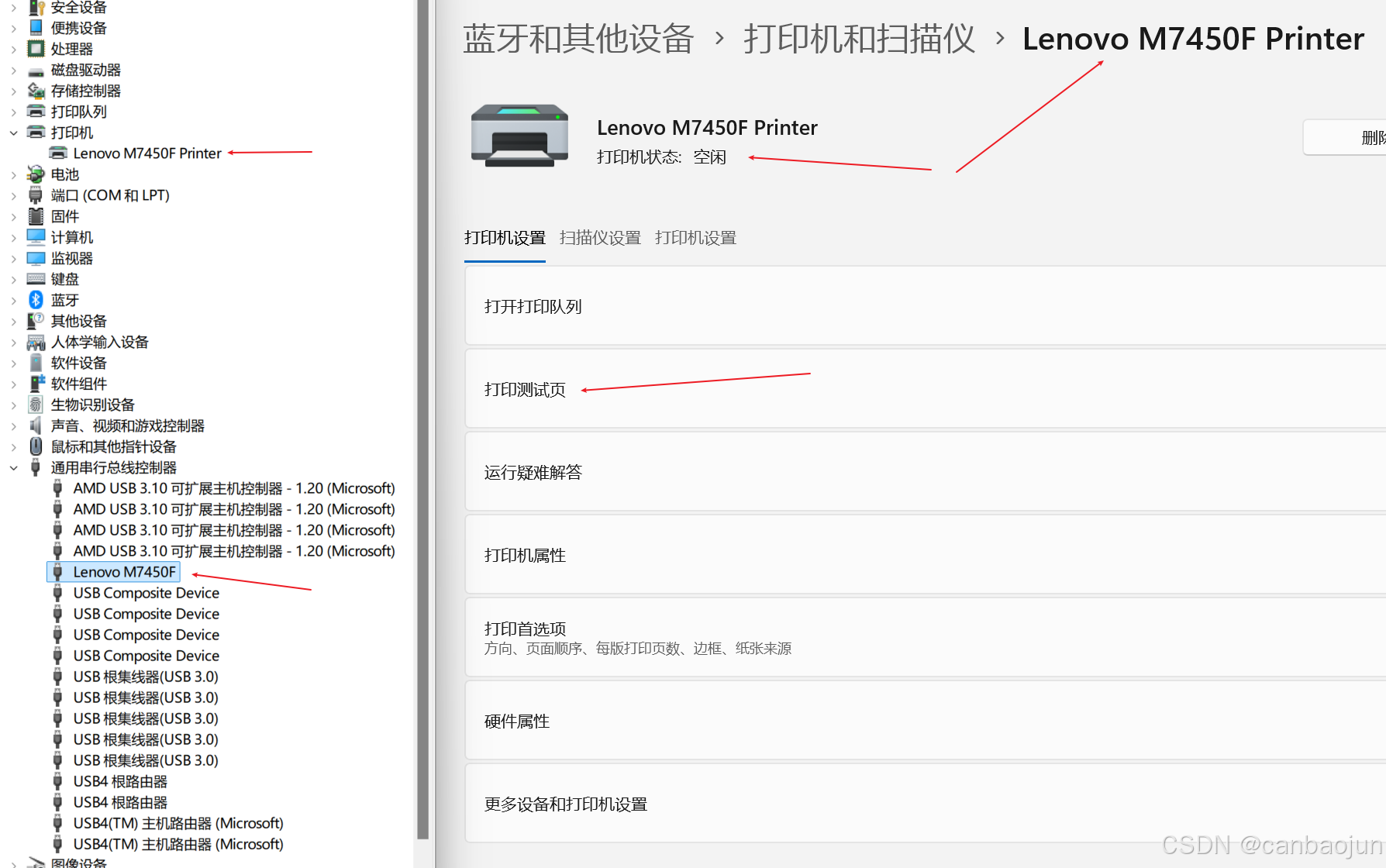Expand the 蓝牙 tree node
This screenshot has width=1386, height=868.
point(13,300)
